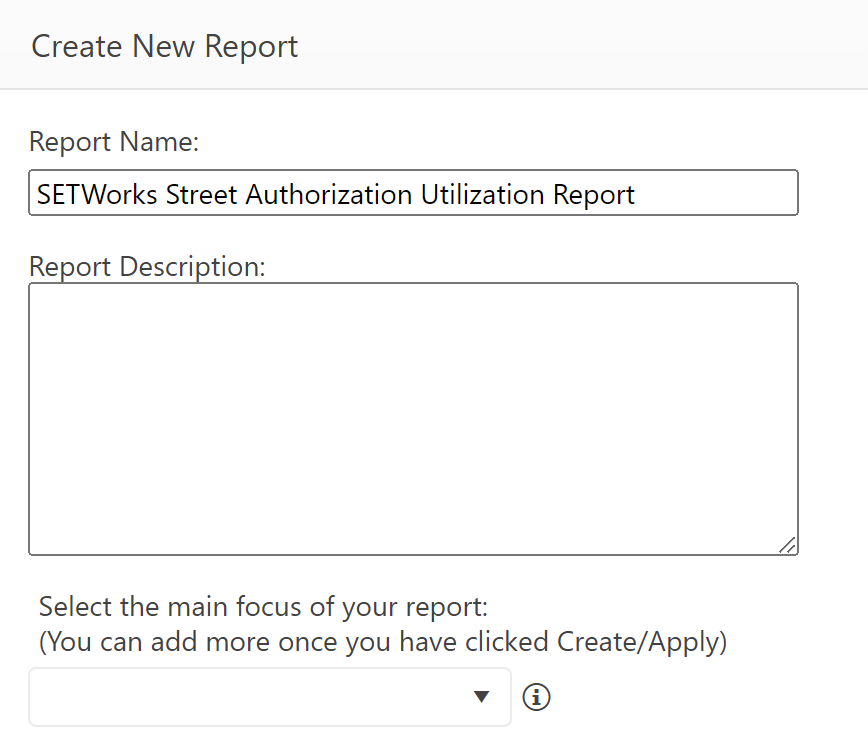Click the "Report Name:" label
This screenshot has width=868, height=746.
point(113,142)
